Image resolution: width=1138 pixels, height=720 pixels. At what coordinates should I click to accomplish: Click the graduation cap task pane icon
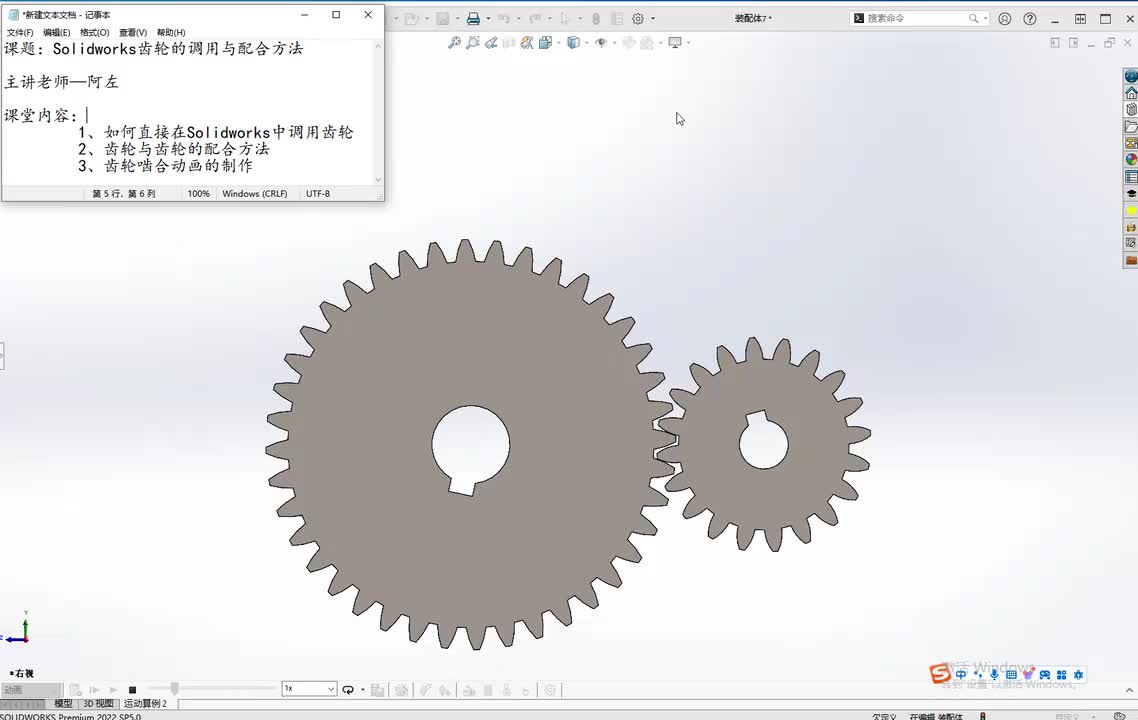point(1131,194)
